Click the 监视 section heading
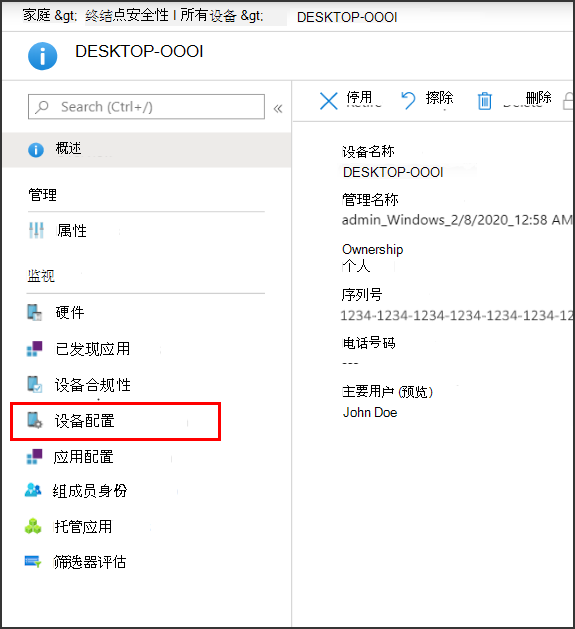The width and height of the screenshot is (575, 629). point(41,276)
